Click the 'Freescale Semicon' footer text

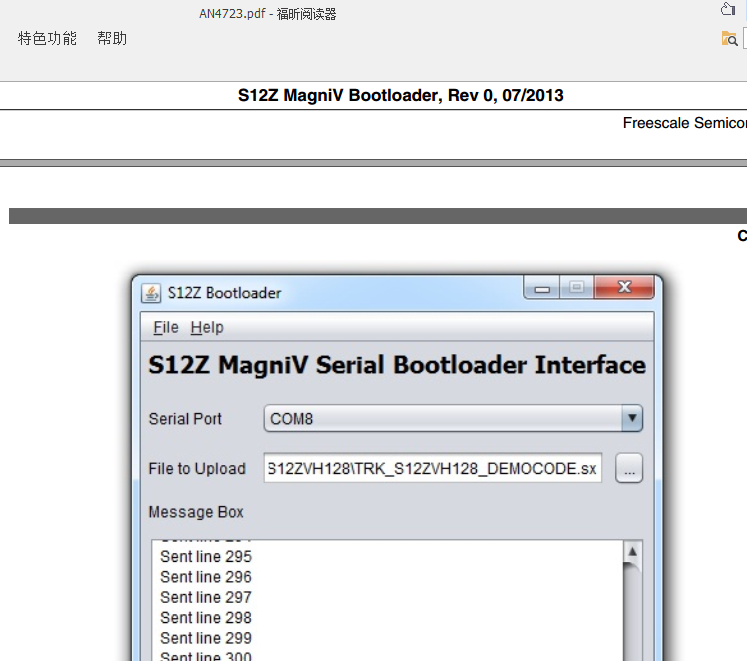click(x=685, y=123)
